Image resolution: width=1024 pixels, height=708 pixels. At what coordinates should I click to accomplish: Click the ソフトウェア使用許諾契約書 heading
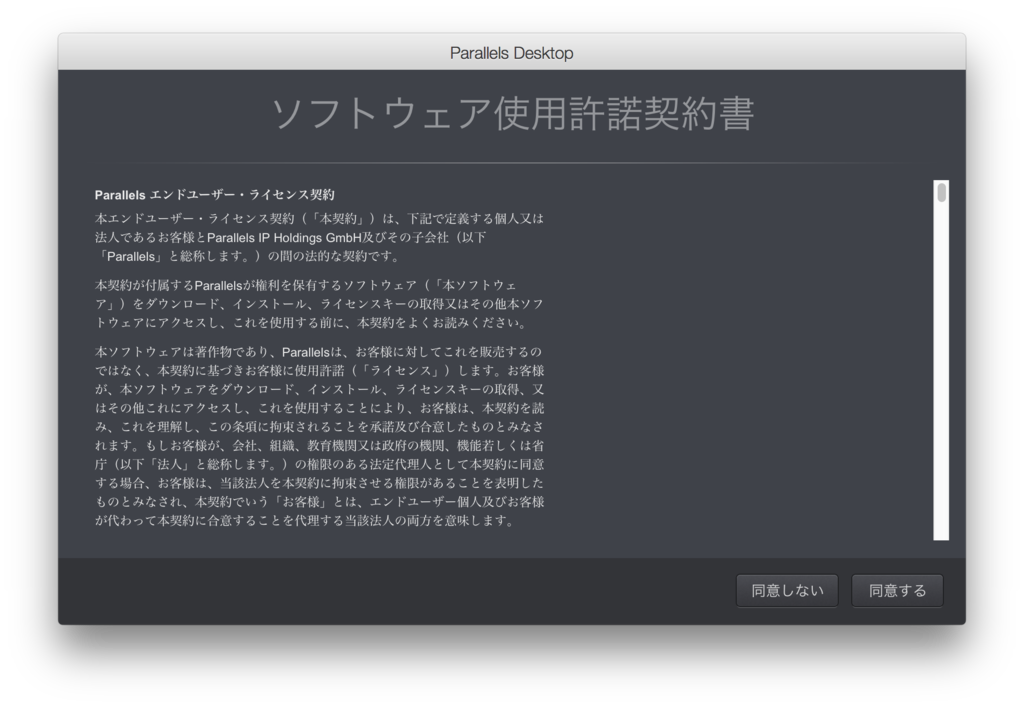512,114
